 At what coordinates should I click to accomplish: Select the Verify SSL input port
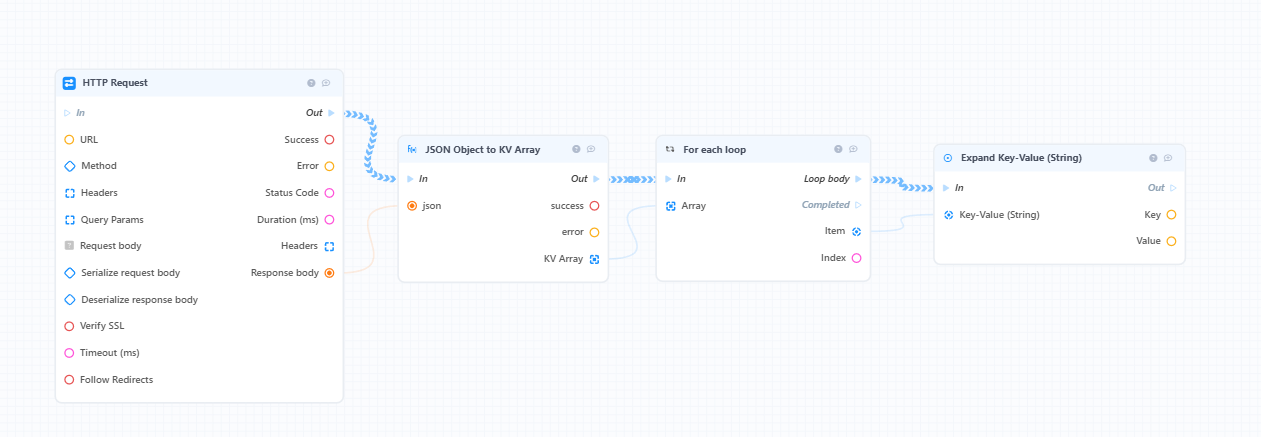tap(69, 326)
